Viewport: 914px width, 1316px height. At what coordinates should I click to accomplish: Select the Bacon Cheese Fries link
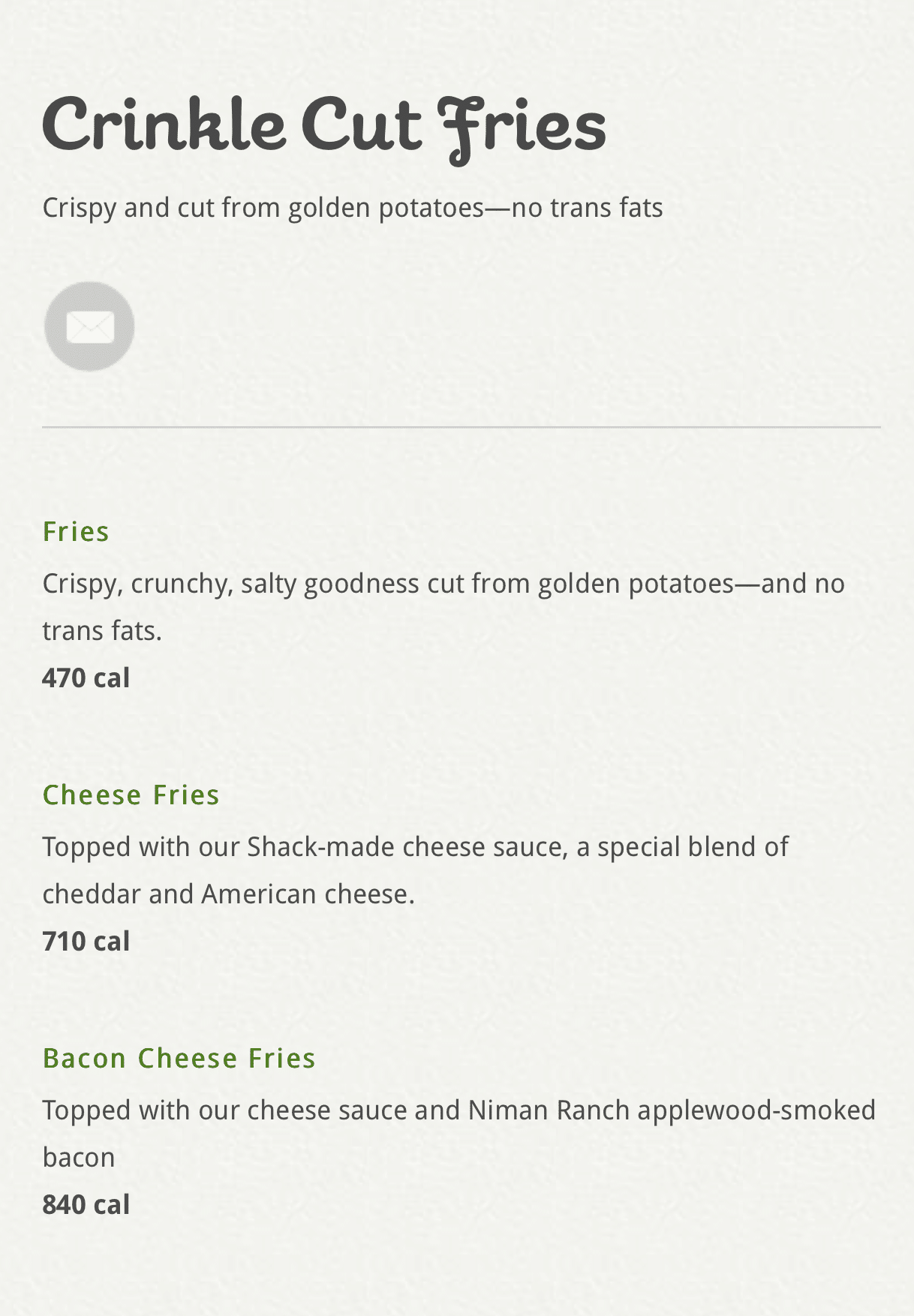179,1059
